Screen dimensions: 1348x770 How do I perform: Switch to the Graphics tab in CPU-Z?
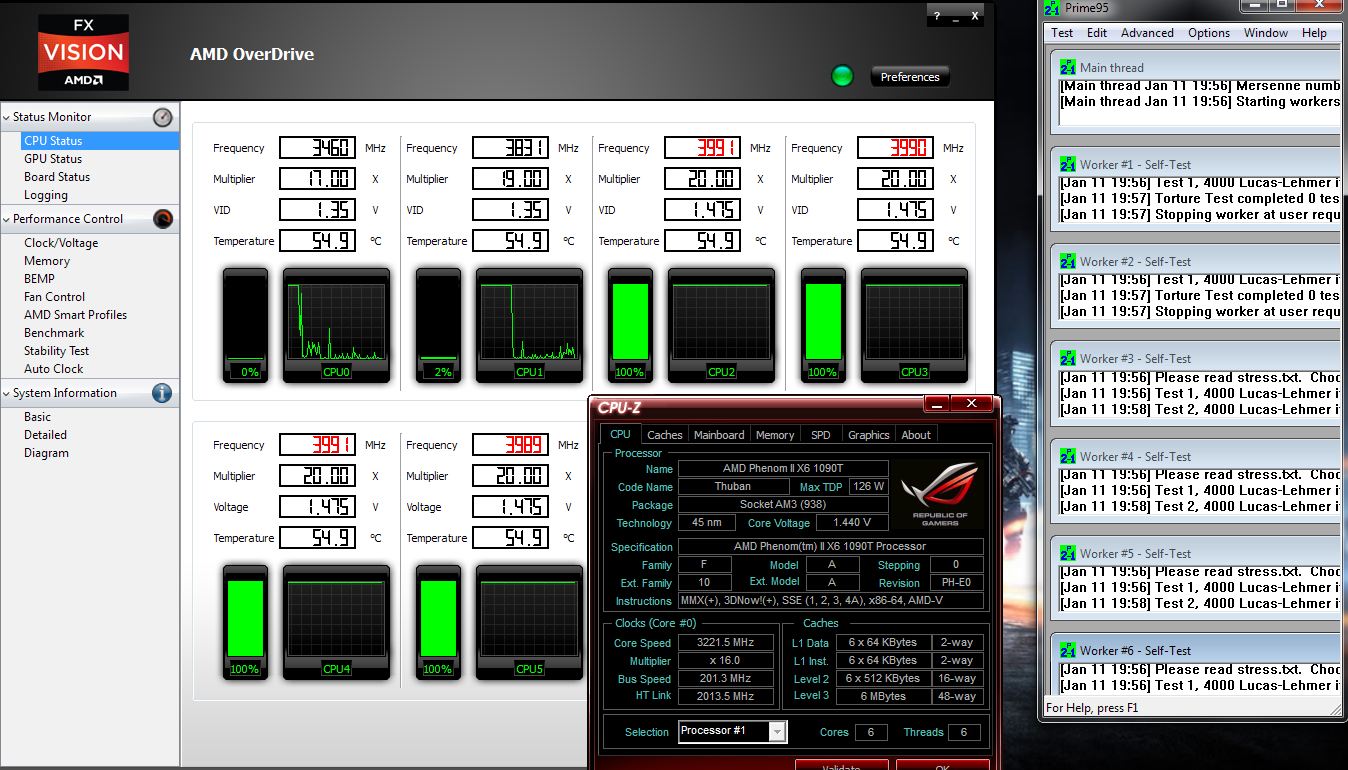pyautogui.click(x=868, y=435)
